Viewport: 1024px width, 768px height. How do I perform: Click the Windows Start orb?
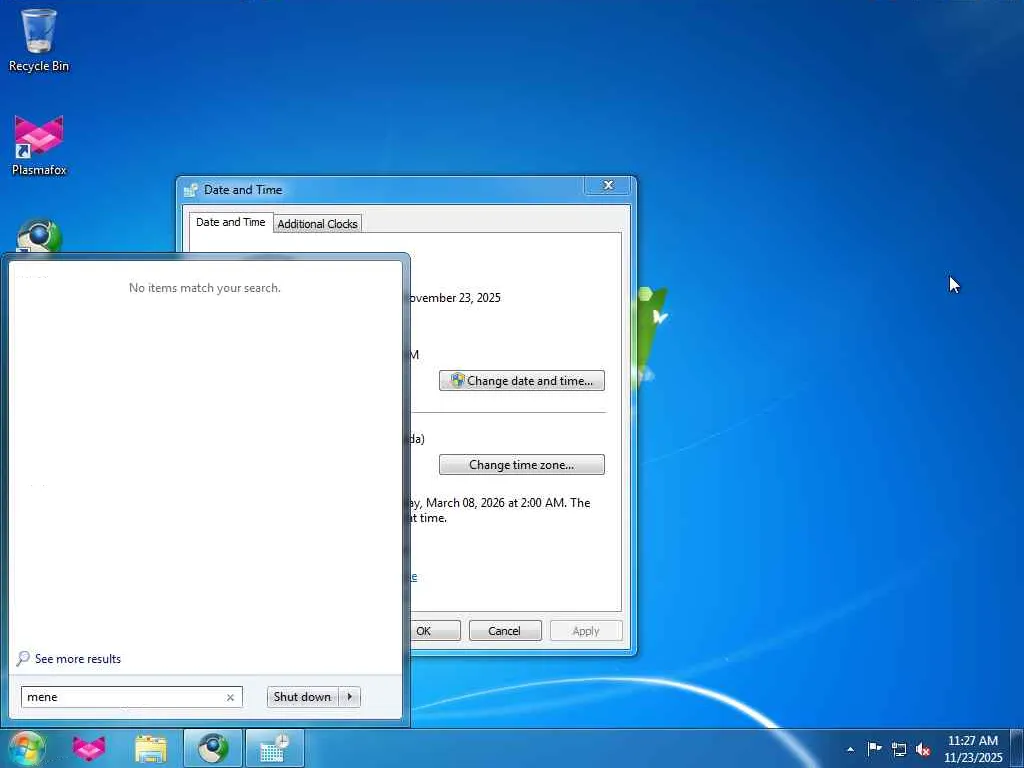tap(27, 748)
